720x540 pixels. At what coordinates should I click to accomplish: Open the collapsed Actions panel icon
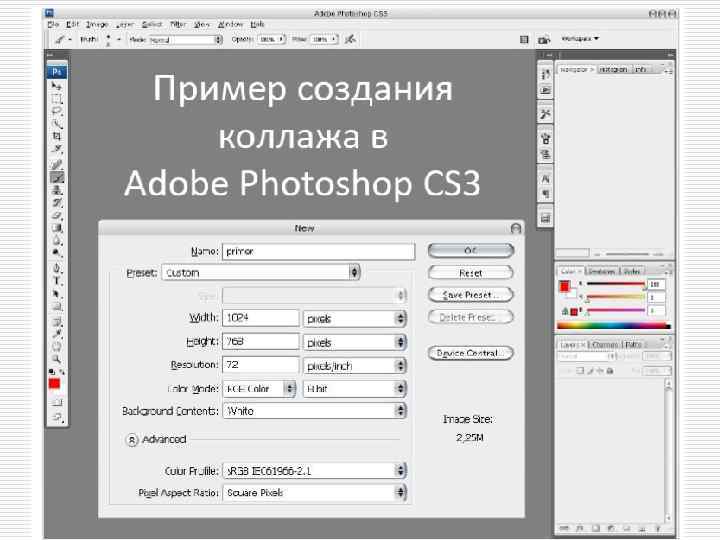pyautogui.click(x=545, y=90)
